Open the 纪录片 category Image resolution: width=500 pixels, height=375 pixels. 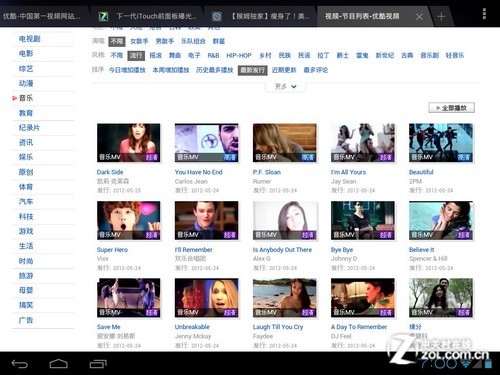(29, 128)
